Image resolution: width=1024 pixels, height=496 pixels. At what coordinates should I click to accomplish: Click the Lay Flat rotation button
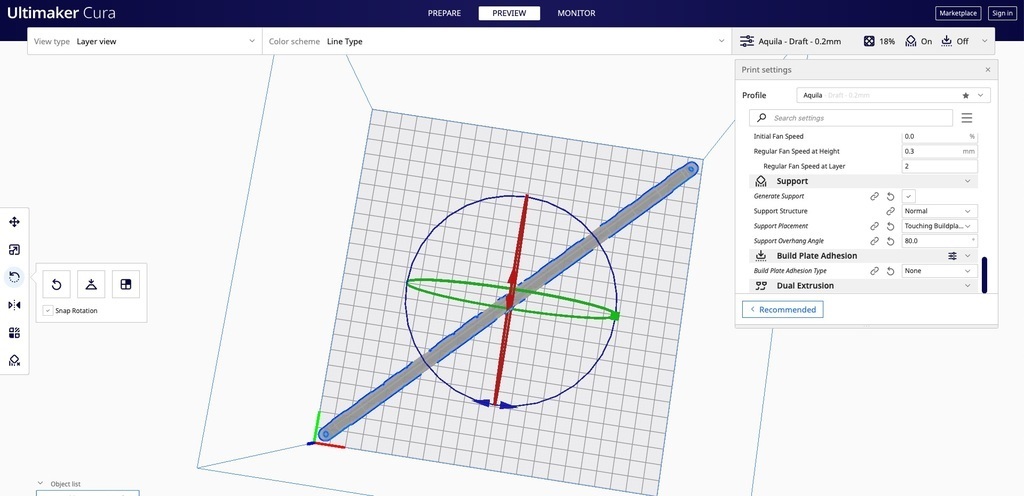point(91,285)
